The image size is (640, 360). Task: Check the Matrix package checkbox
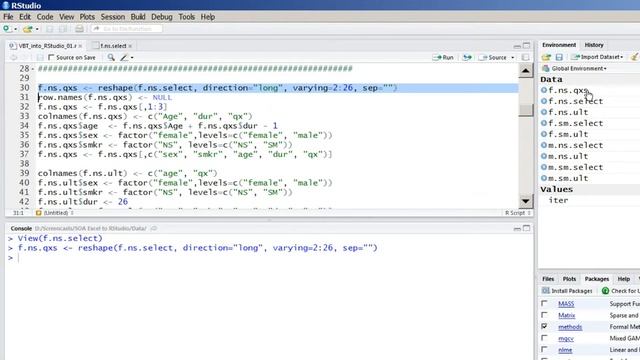(544, 315)
